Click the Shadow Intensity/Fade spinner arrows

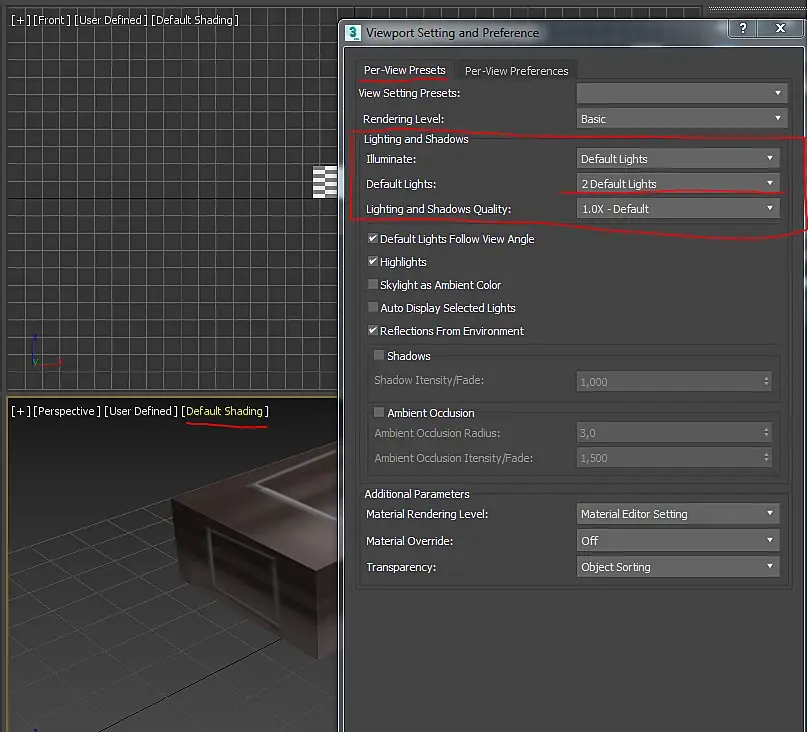(766, 381)
